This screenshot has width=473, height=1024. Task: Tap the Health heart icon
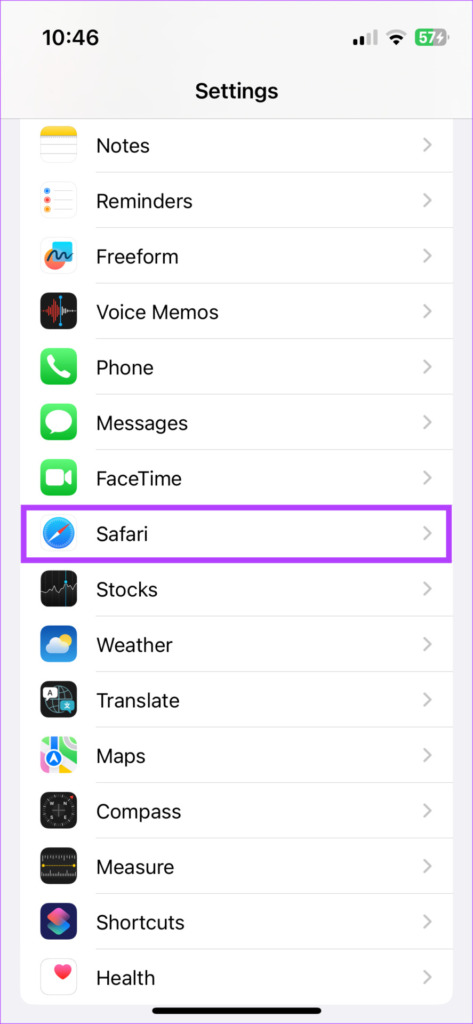(58, 978)
